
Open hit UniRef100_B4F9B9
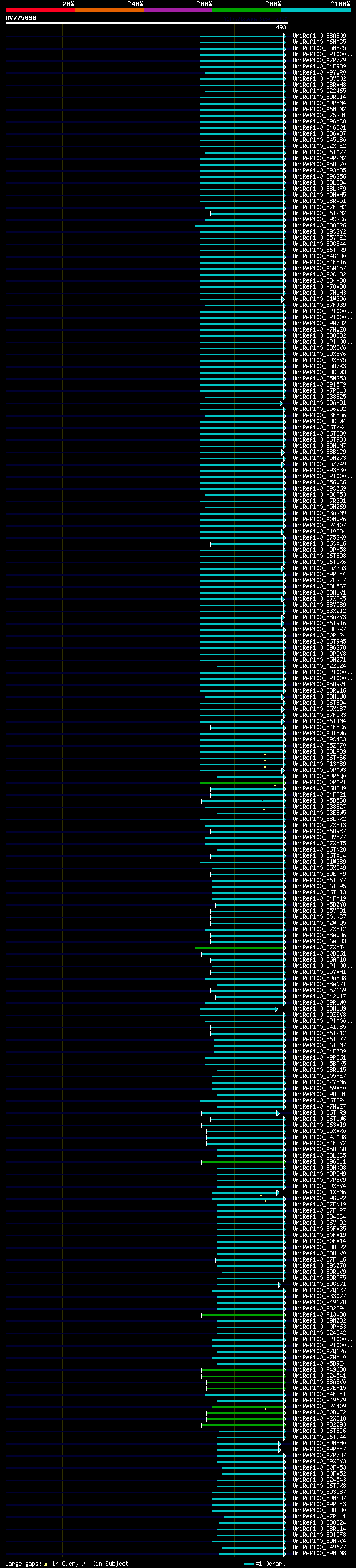point(319,66)
